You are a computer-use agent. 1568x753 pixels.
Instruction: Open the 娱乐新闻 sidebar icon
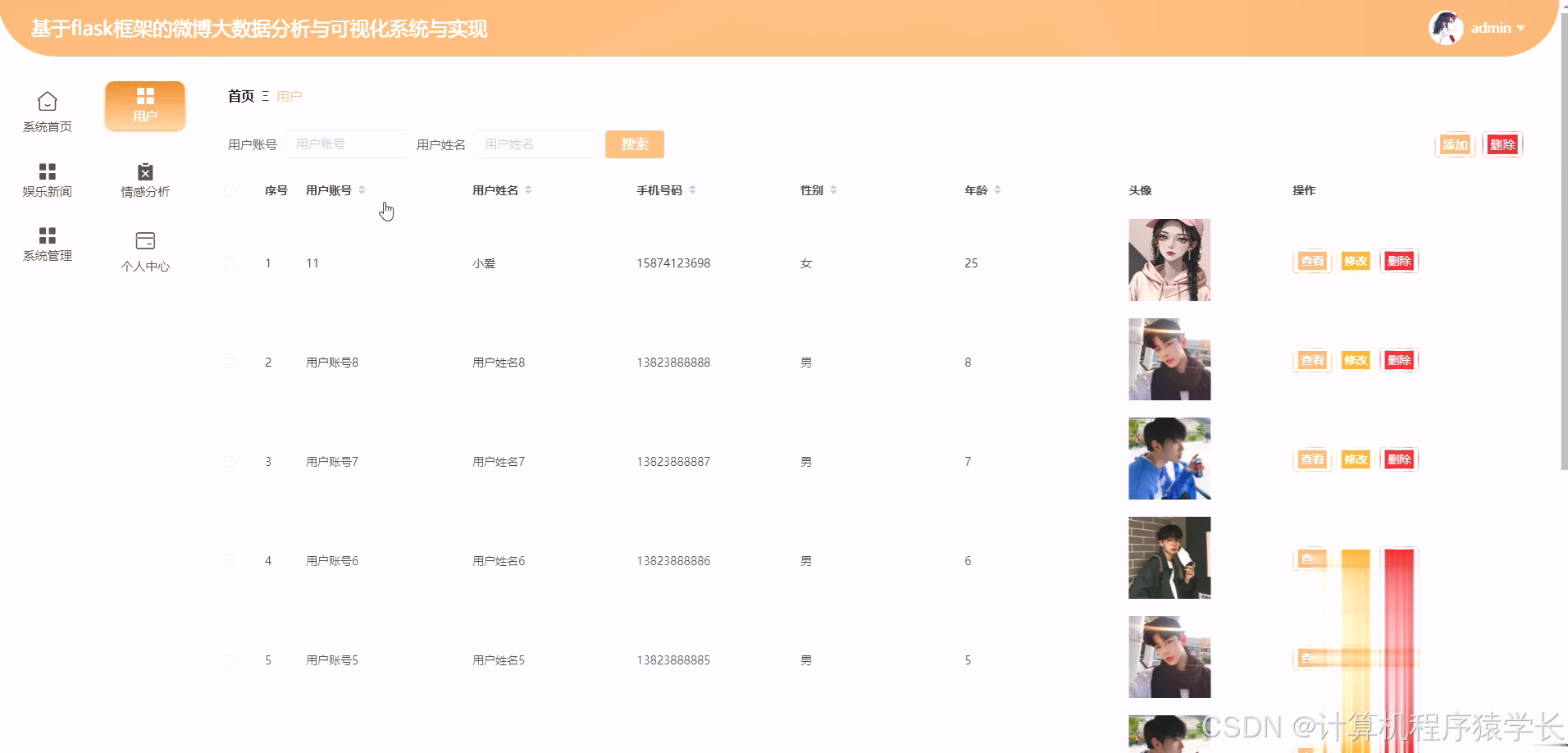pyautogui.click(x=47, y=171)
